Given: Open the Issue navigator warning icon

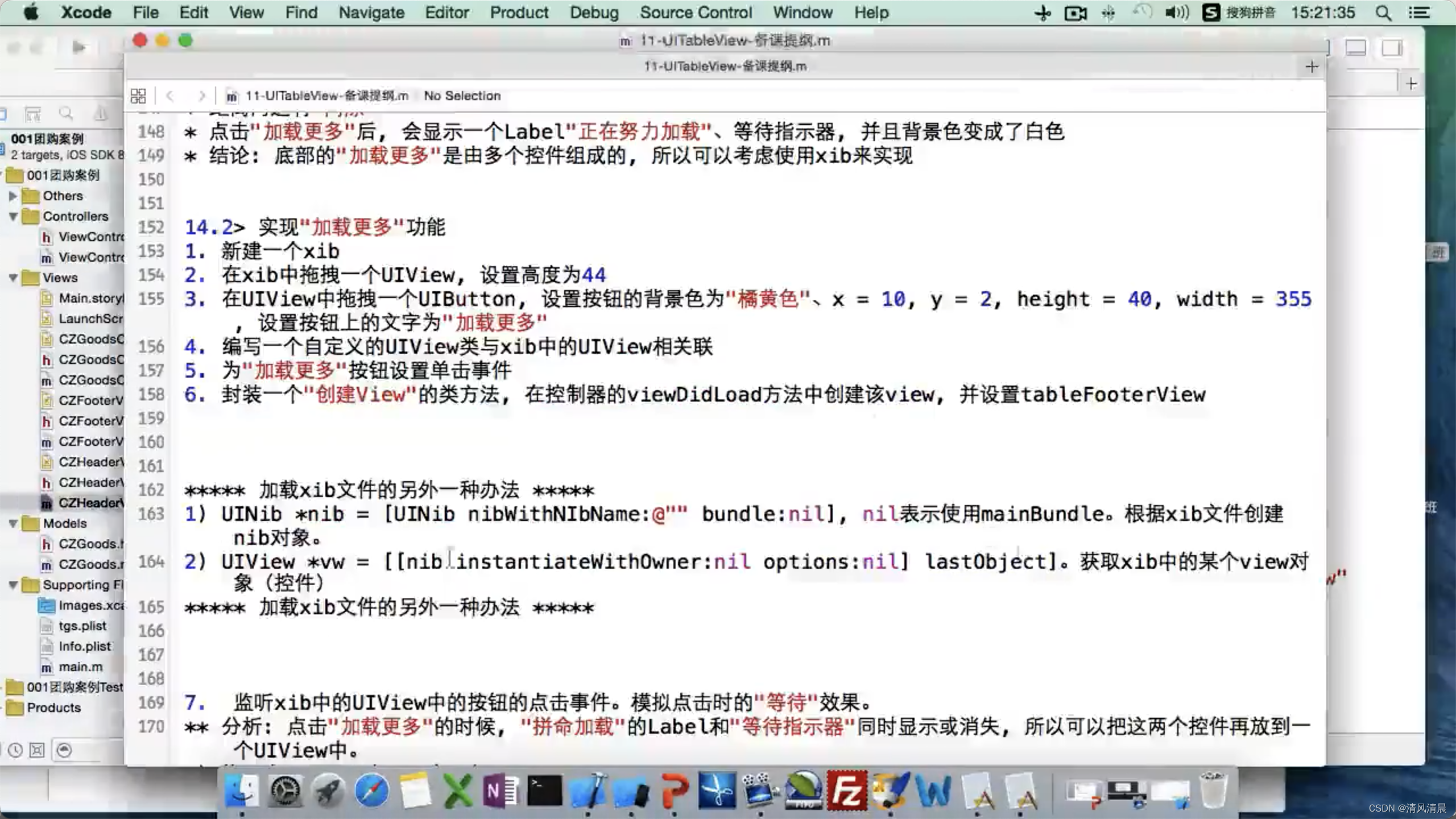Looking at the screenshot, I should [101, 114].
